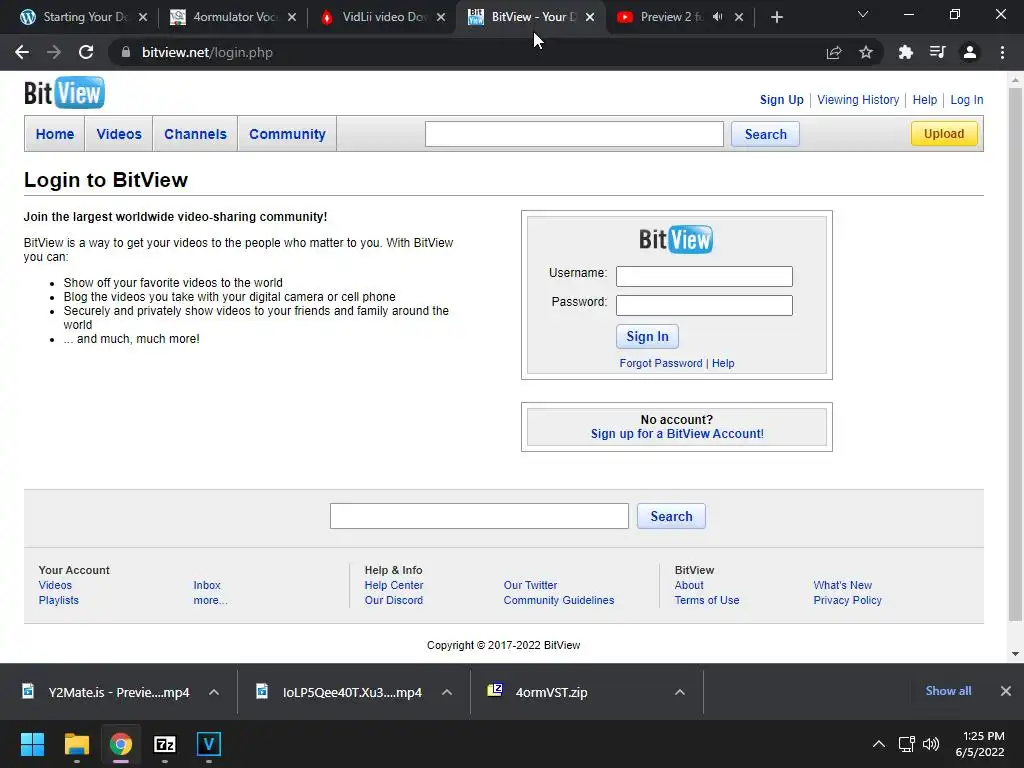Viewport: 1024px width, 768px height.
Task: Open the Home navigation tab
Action: tap(55, 134)
